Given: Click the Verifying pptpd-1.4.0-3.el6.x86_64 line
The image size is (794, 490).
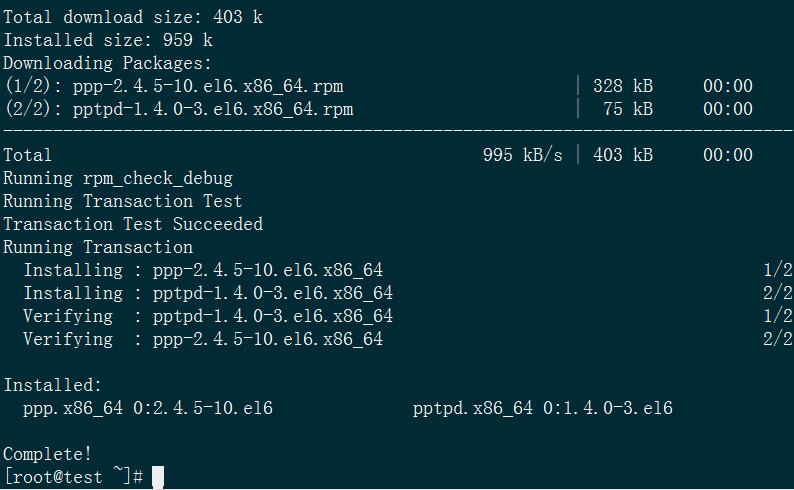Looking at the screenshot, I should point(208,316).
